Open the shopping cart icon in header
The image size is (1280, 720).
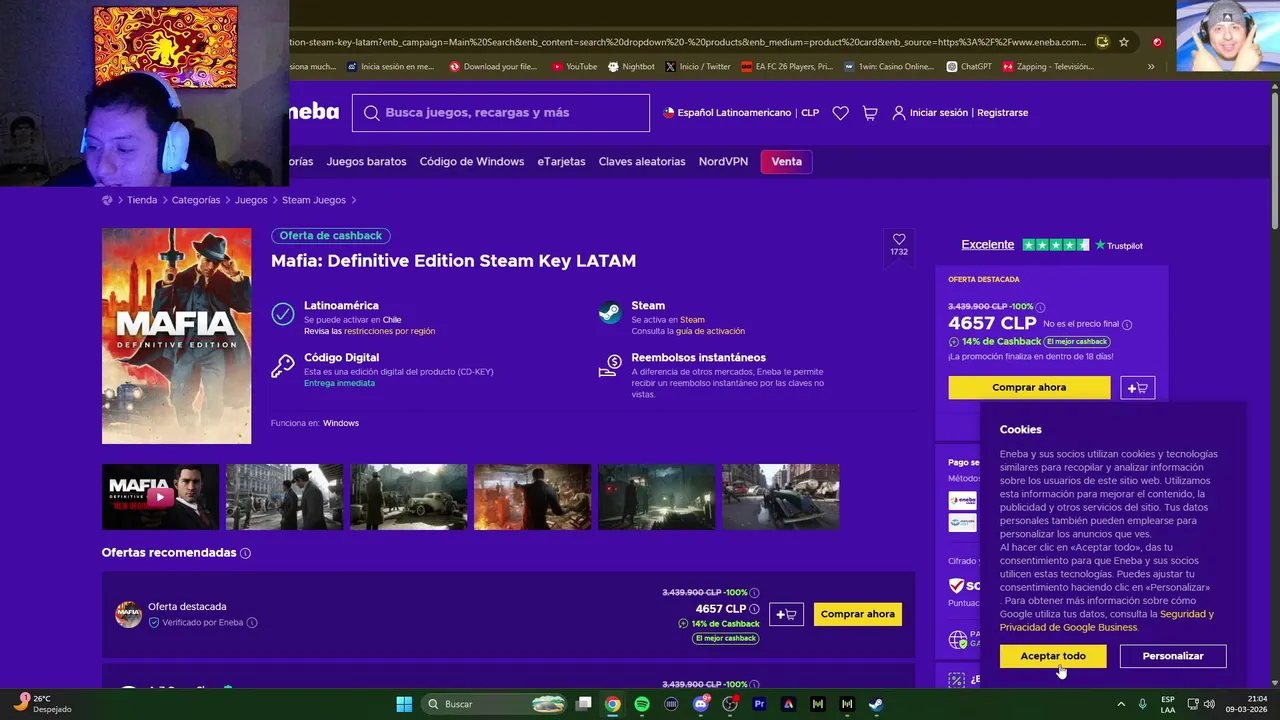coord(870,113)
